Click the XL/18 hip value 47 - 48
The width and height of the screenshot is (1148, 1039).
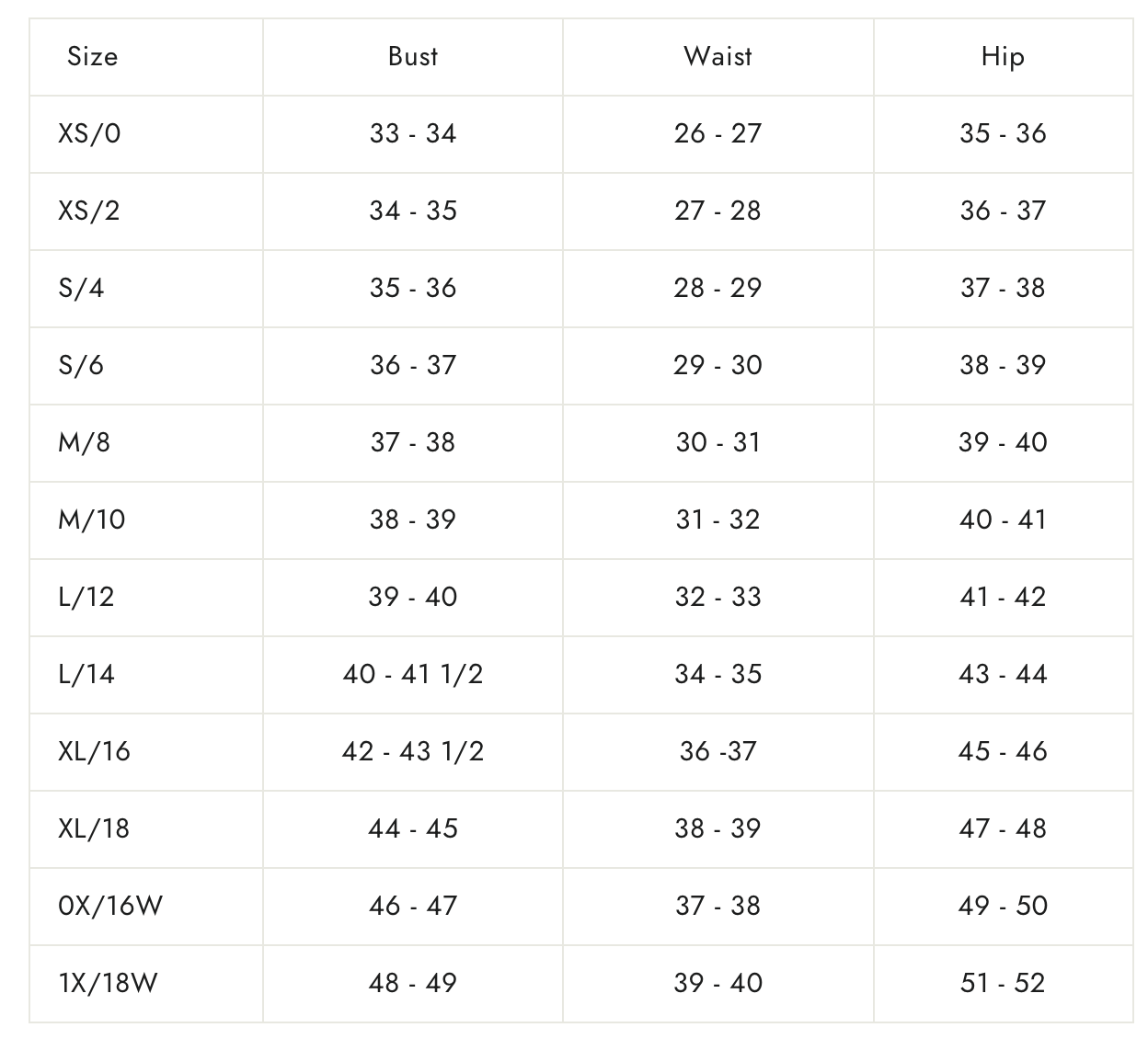[1003, 829]
